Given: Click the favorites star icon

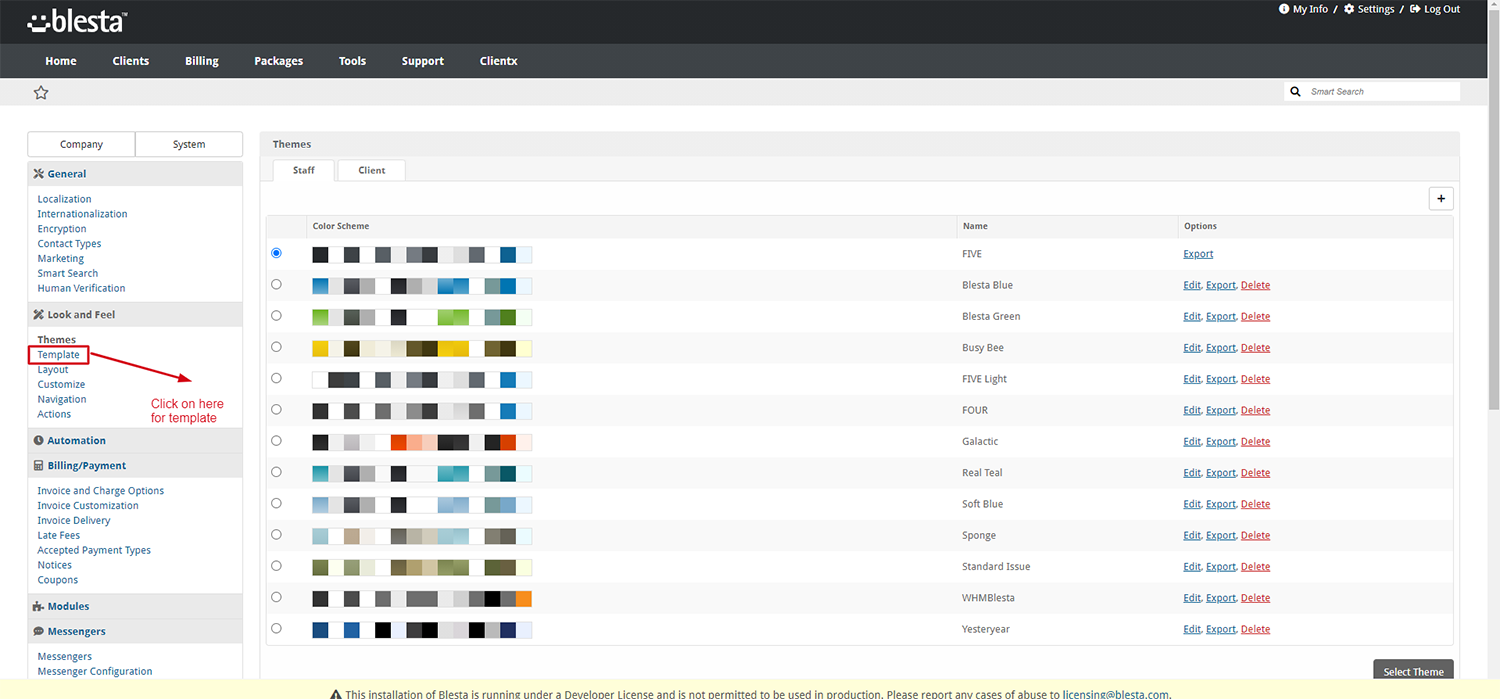Looking at the screenshot, I should click(x=41, y=92).
